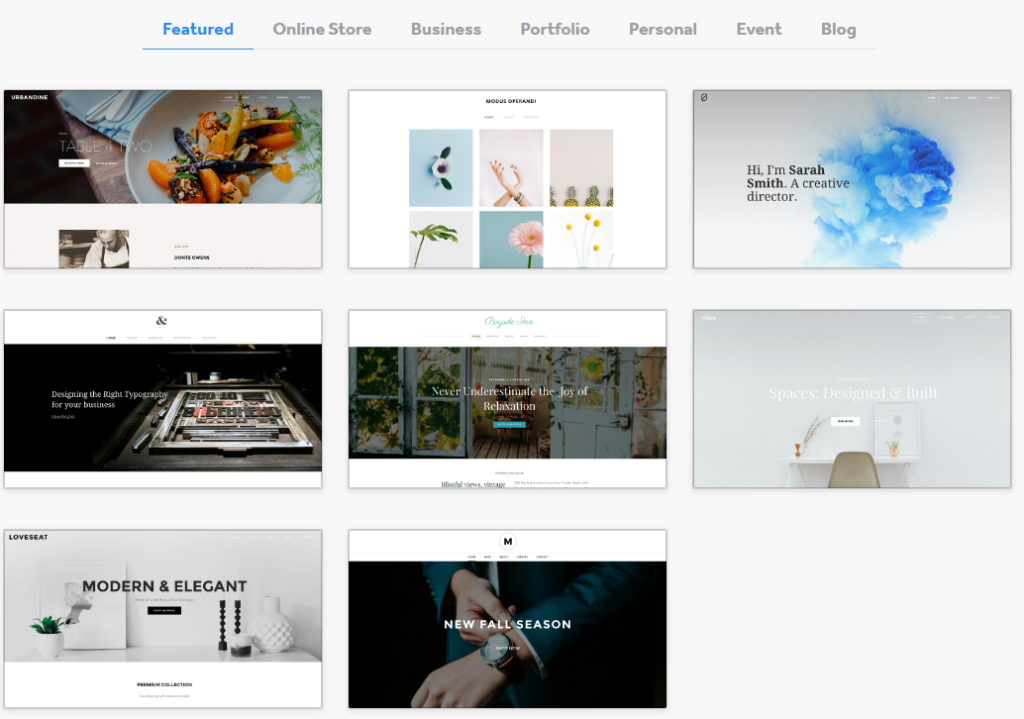
Task: Switch to the Online Store tab
Action: (x=322, y=29)
